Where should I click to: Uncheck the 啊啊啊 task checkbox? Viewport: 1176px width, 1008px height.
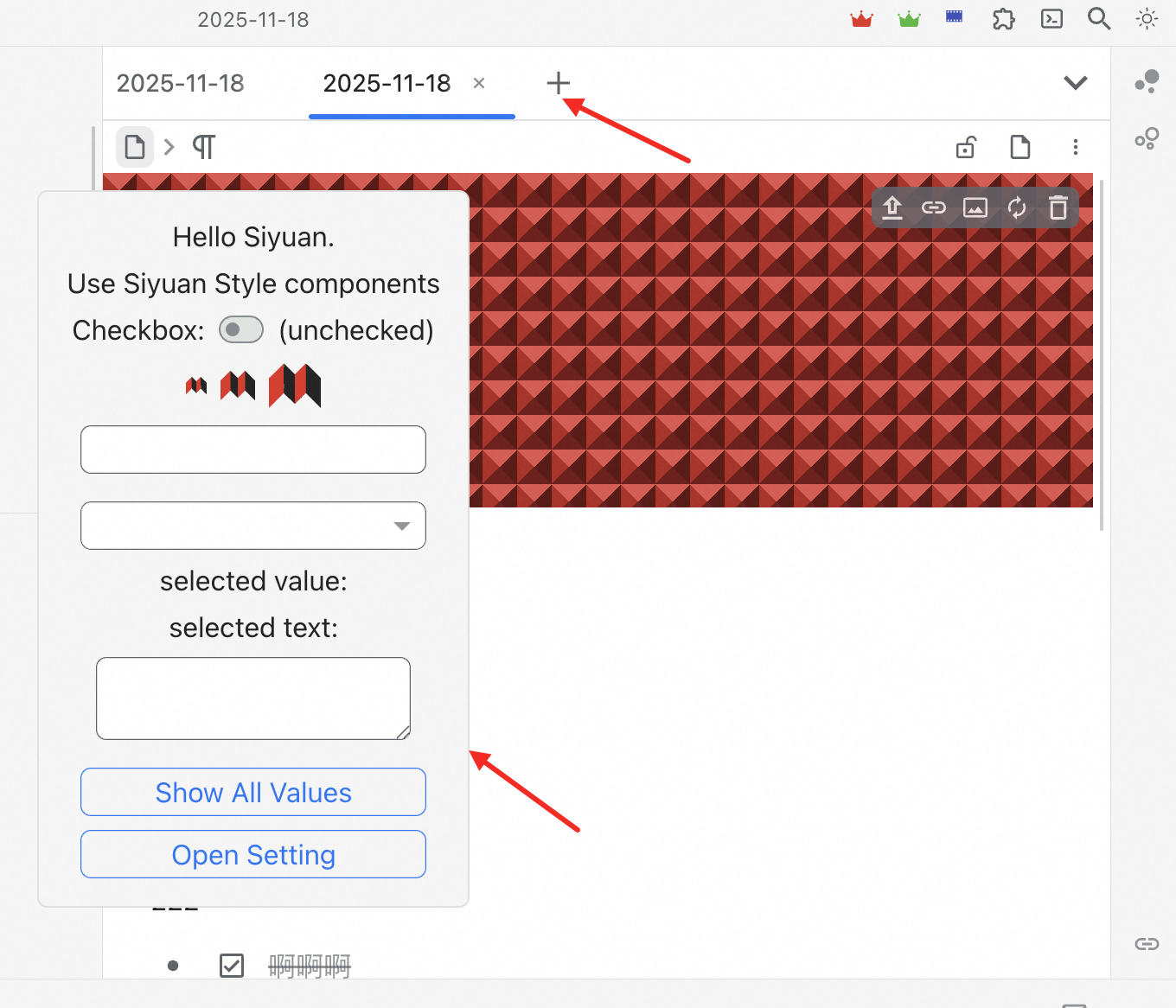coord(232,965)
